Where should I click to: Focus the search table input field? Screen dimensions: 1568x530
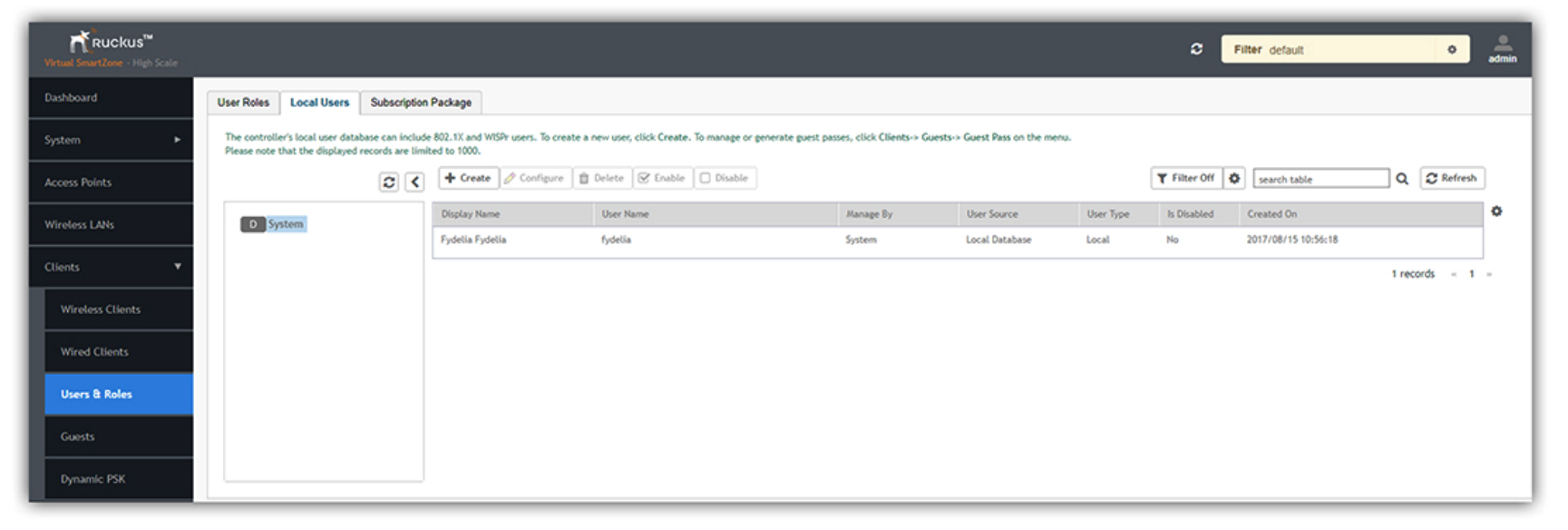pos(1321,179)
